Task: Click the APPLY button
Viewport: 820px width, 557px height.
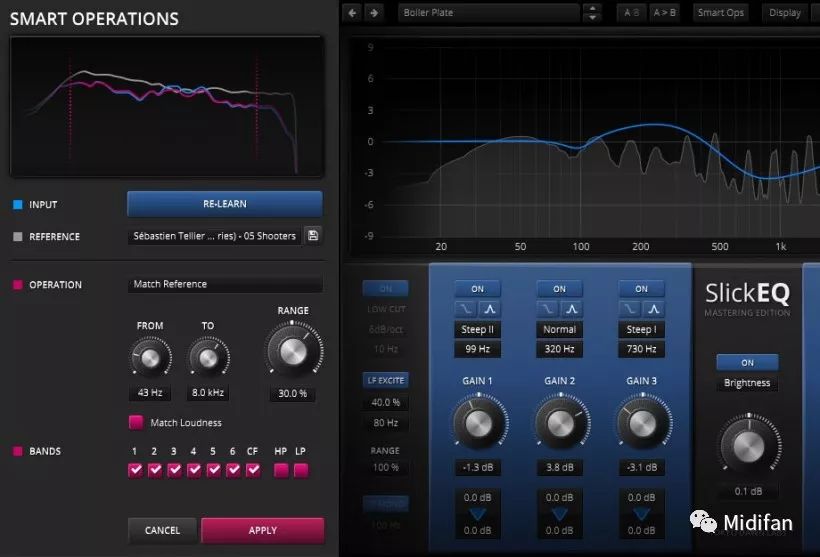Action: pos(263,530)
